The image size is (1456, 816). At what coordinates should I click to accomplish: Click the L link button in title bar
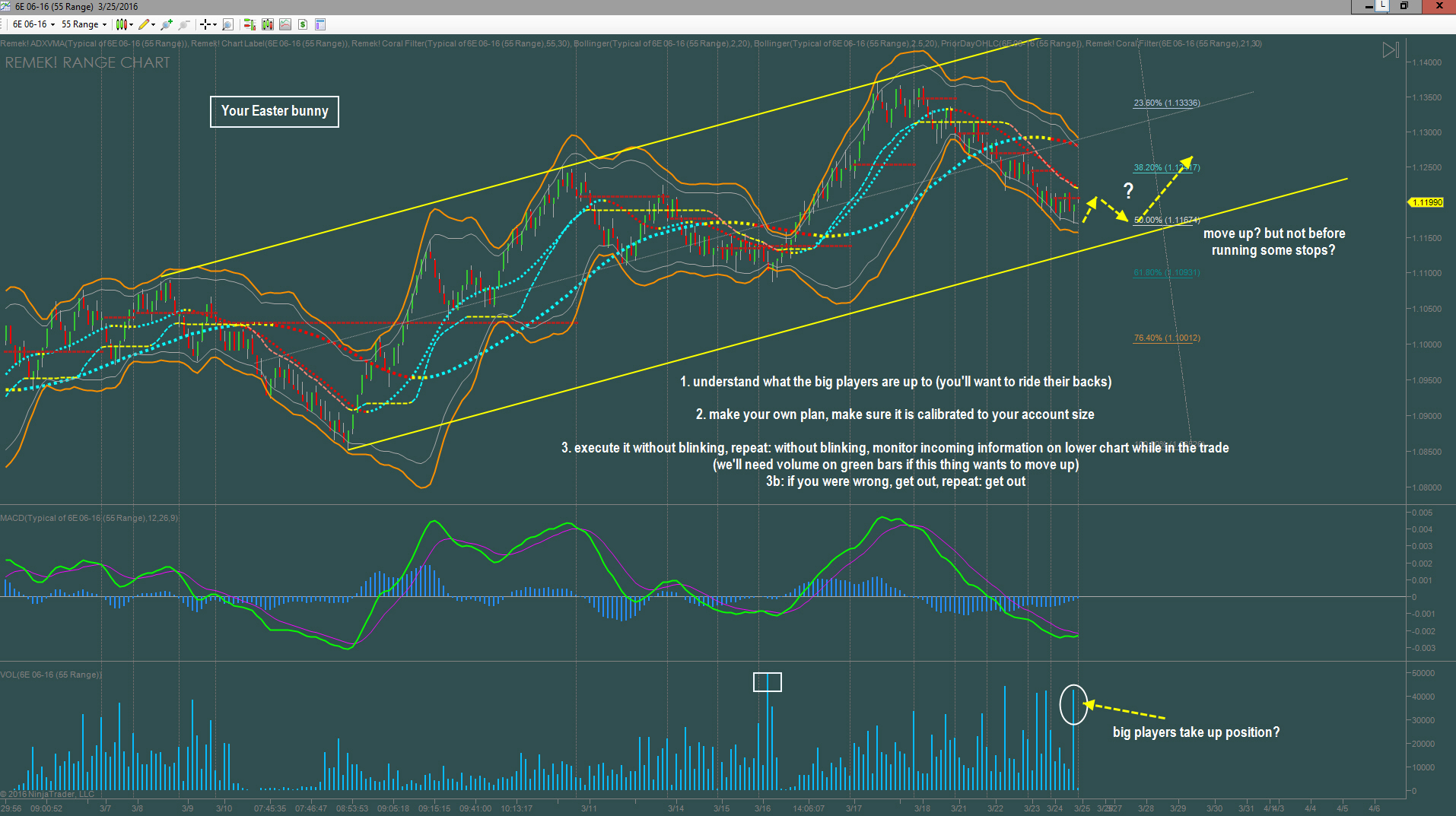pos(1381,5)
